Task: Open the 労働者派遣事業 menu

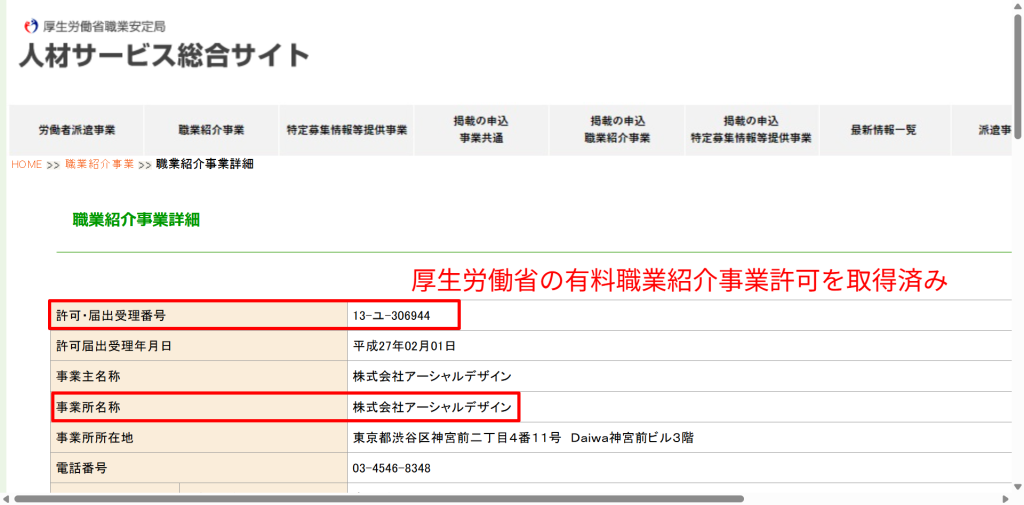Action: tap(76, 130)
